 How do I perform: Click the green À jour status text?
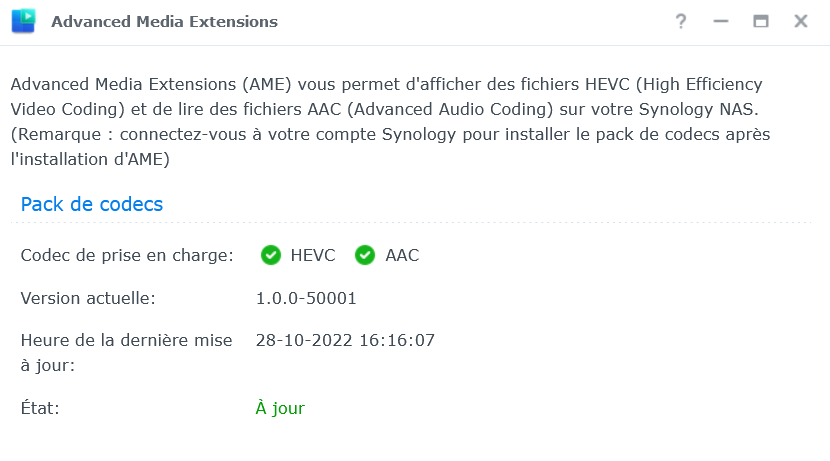280,408
